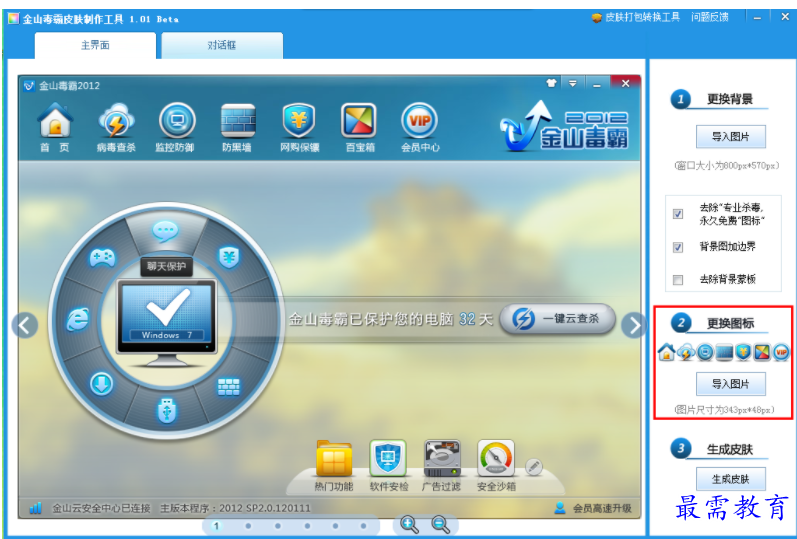Viewport: 797px width, 539px height.
Task: Open 皮肤打包转换工具
Action: point(636,17)
